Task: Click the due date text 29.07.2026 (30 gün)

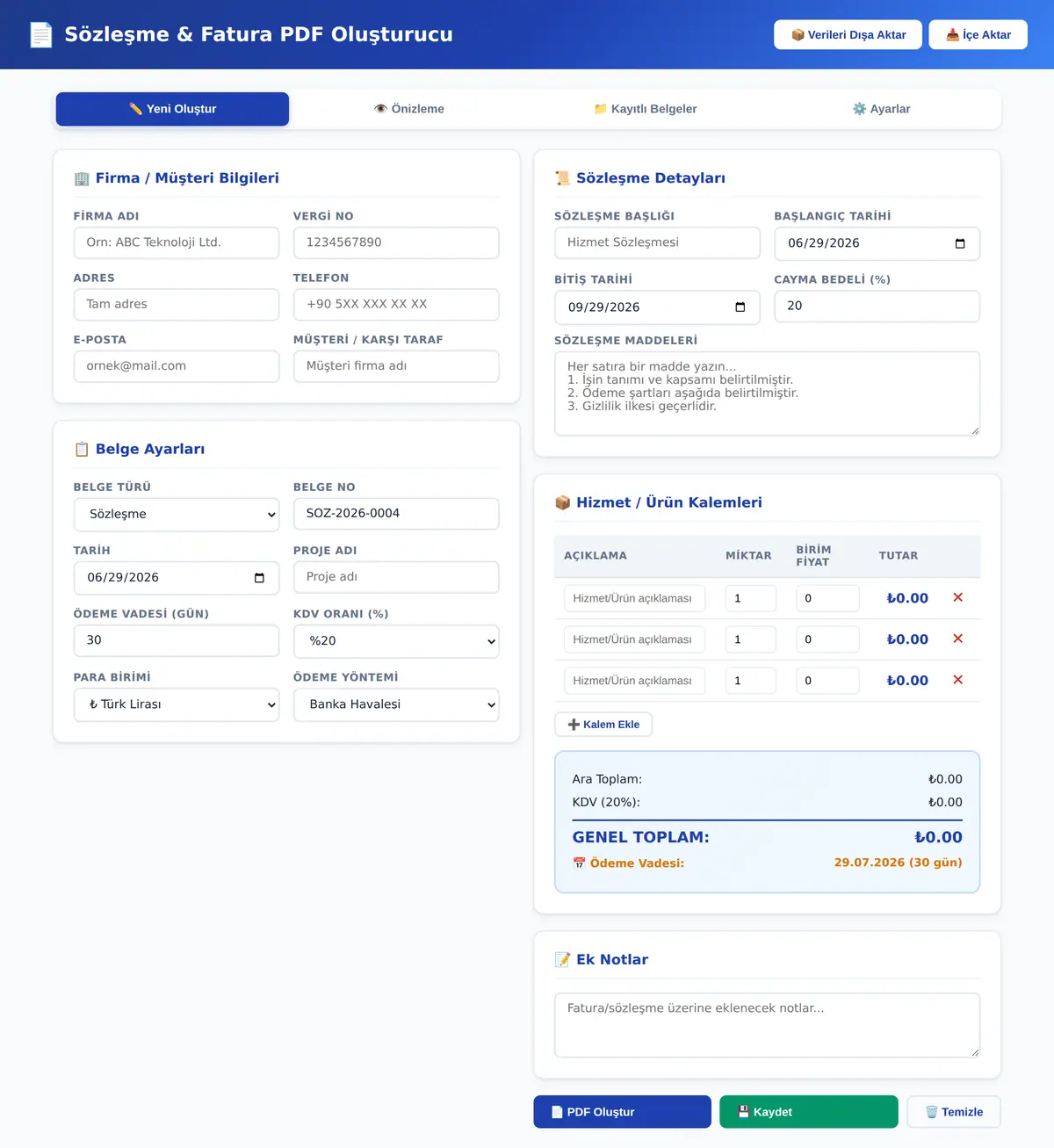Action: click(x=898, y=863)
